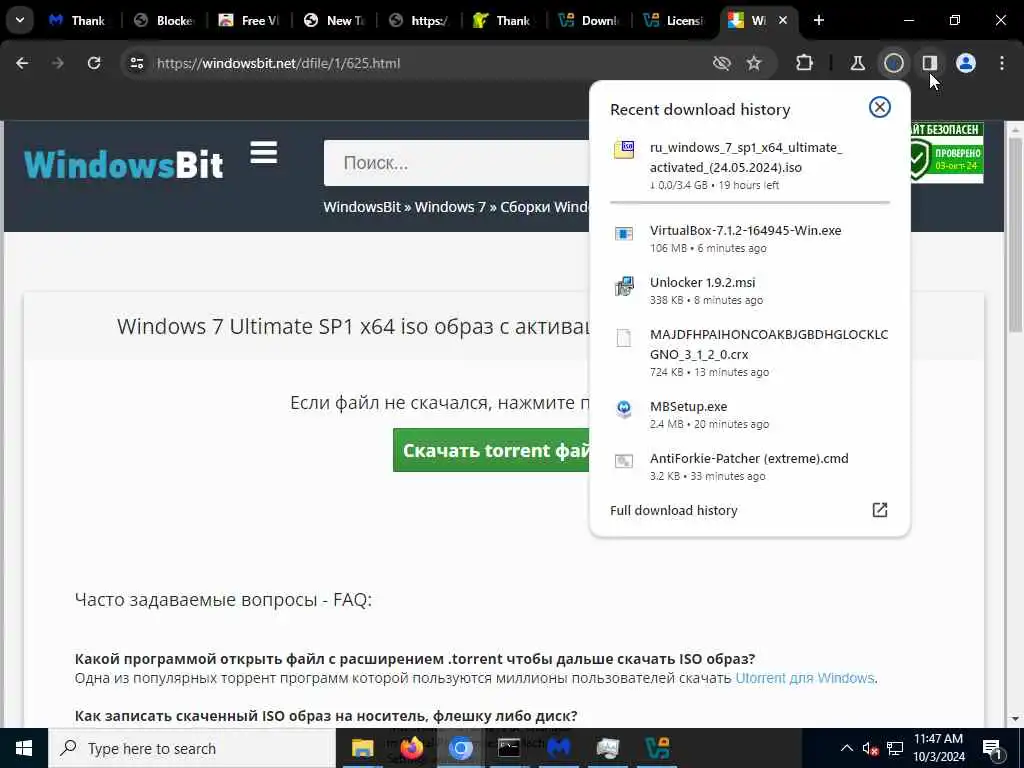Open the ISO file icon for ru_windows_7 download
Image resolution: width=1024 pixels, height=768 pixels.
click(624, 149)
